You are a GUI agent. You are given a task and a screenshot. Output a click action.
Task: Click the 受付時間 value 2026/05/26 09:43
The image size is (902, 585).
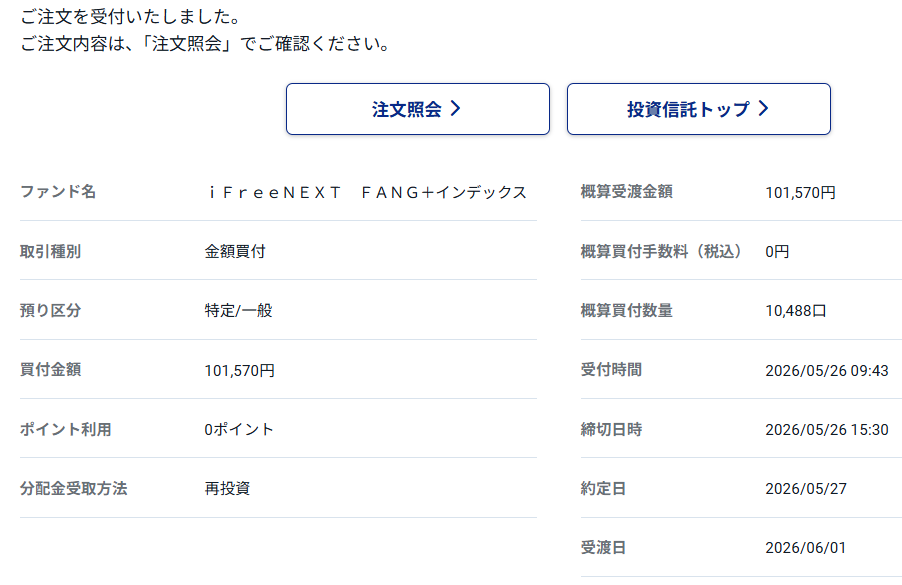[x=827, y=370]
